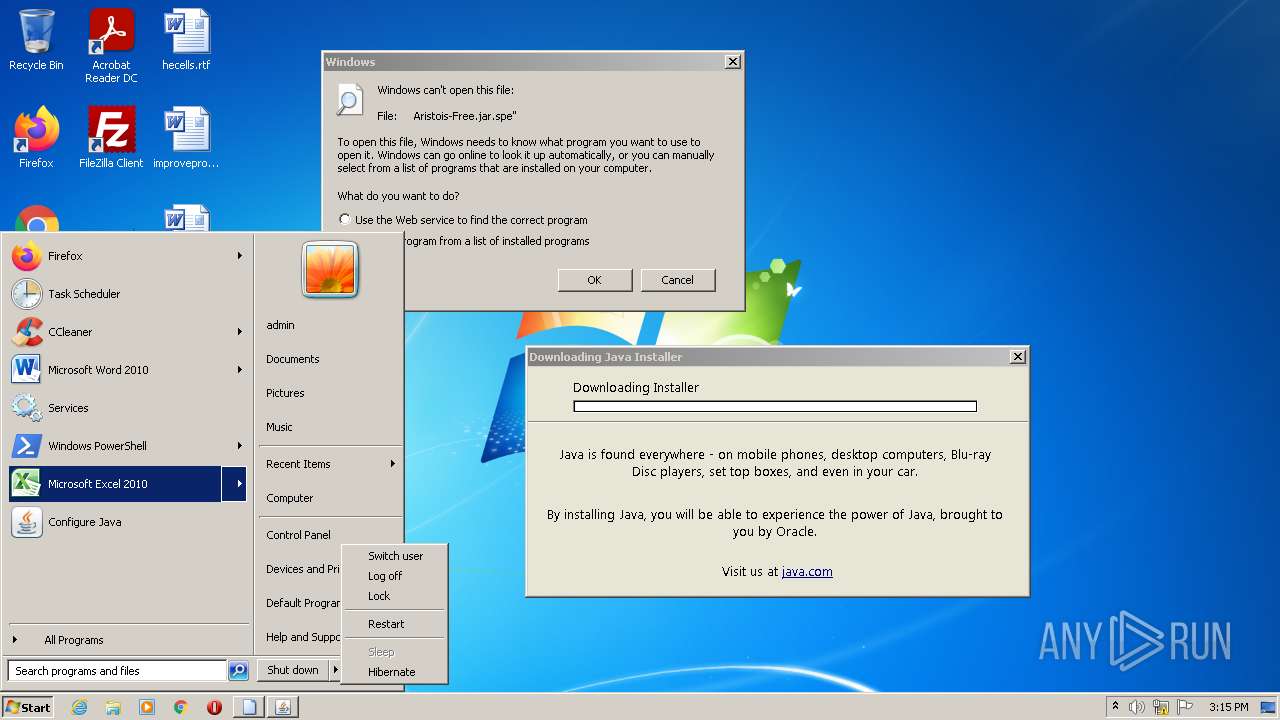Open Pictures from Start menu
The width and height of the screenshot is (1280, 720).
click(285, 393)
